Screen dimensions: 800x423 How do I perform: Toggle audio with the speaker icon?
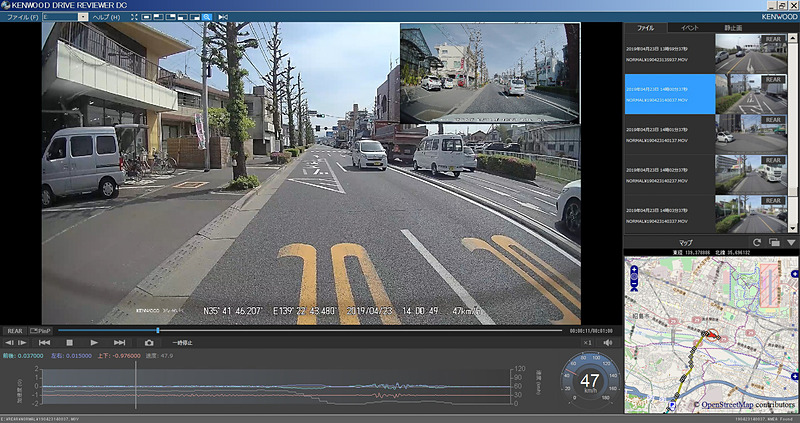[x=607, y=343]
